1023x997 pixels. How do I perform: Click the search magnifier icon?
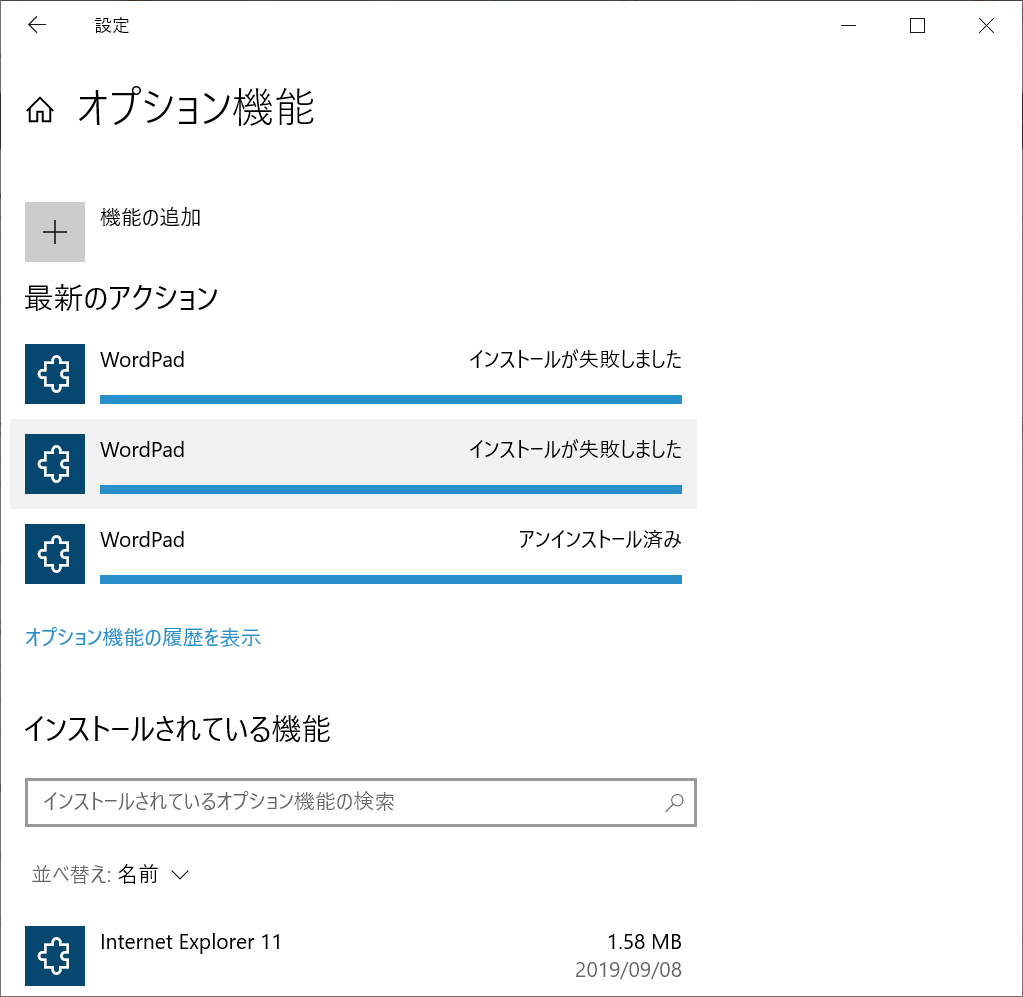675,802
